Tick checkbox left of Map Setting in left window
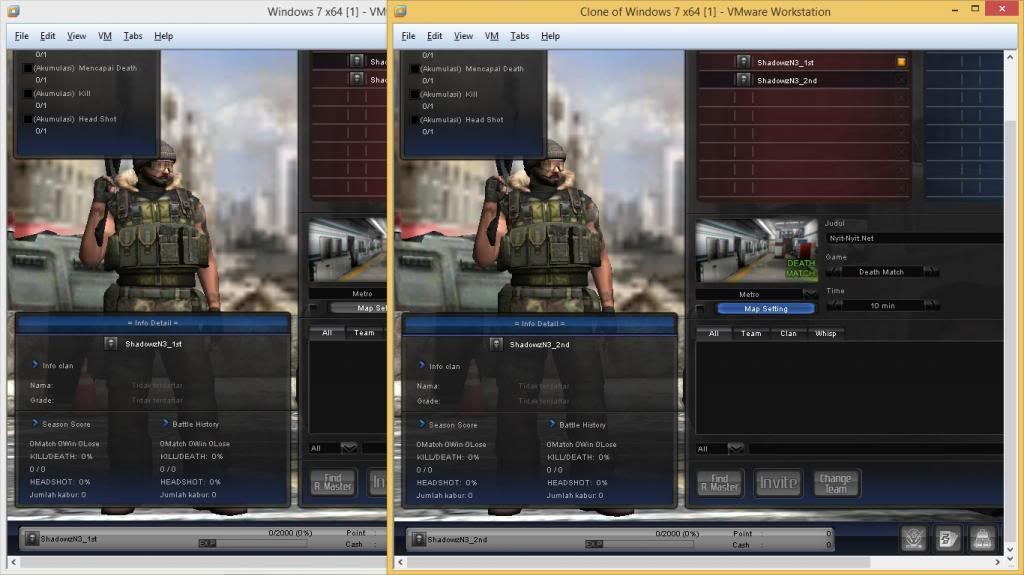The image size is (1024, 575). click(x=313, y=308)
